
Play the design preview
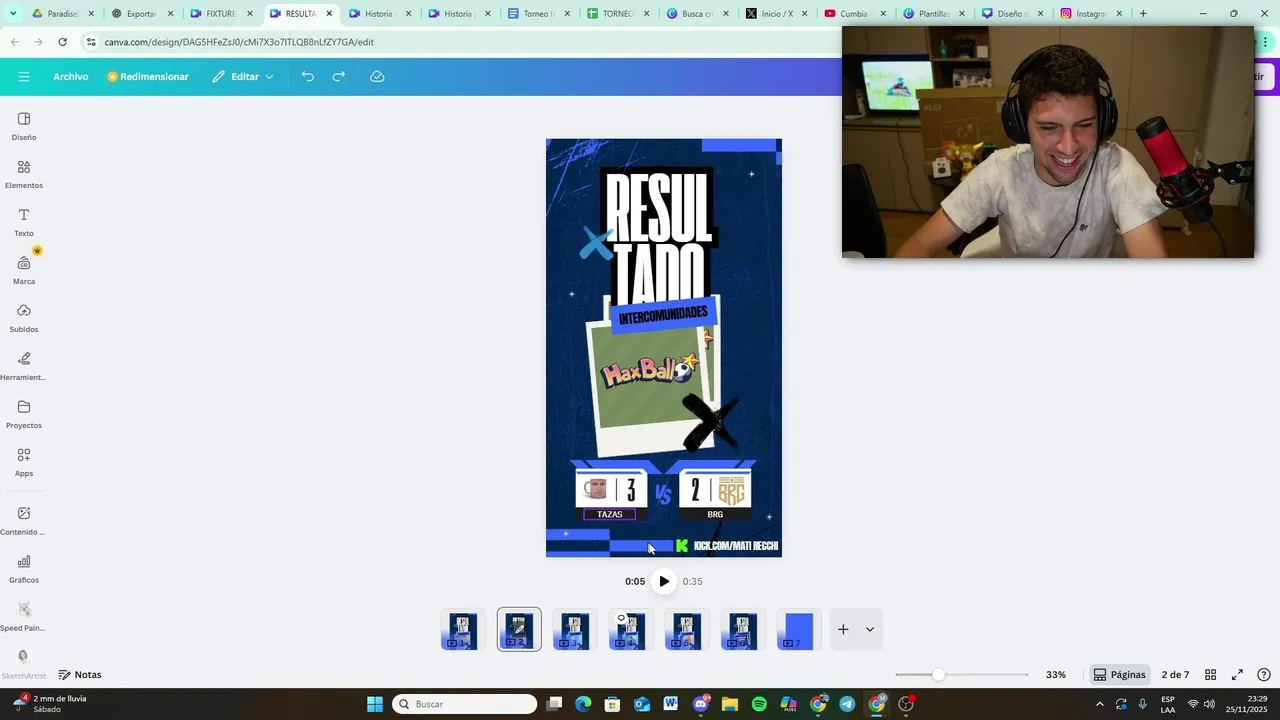pos(664,581)
